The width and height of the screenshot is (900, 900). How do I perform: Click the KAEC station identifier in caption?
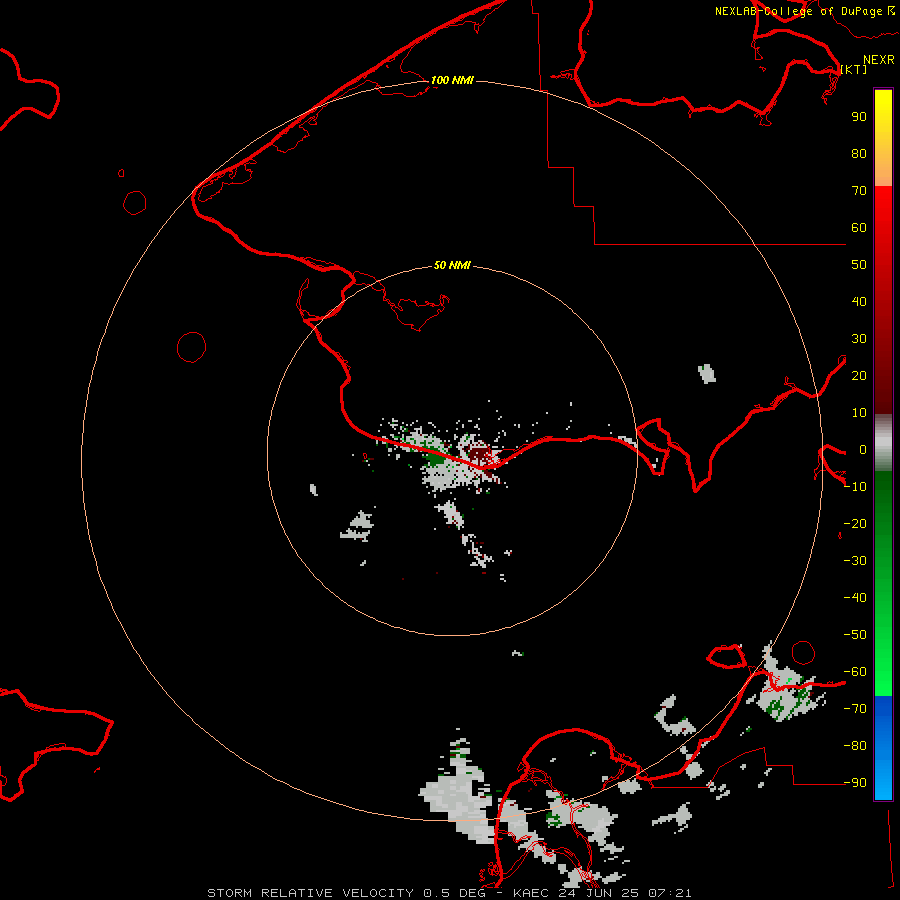[x=531, y=893]
